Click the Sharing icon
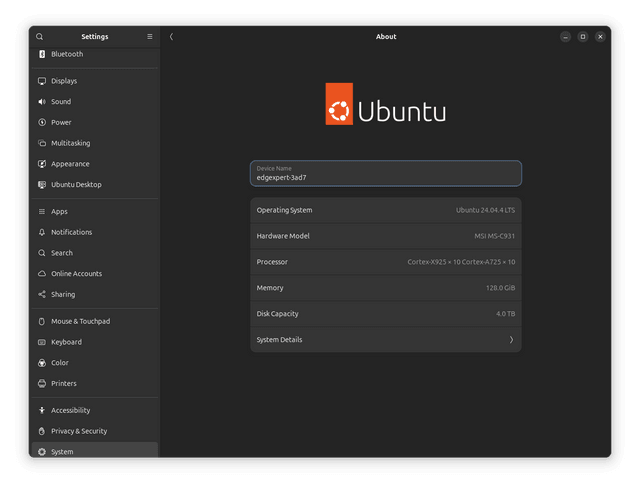Screen dimensions: 640x489 click(42, 294)
